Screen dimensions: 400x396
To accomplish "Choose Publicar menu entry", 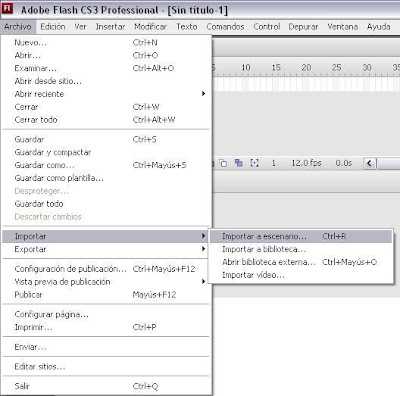I will pos(107,295).
